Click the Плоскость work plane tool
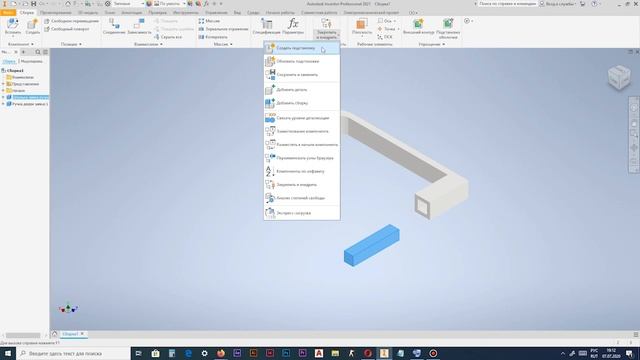 pyautogui.click(x=362, y=27)
